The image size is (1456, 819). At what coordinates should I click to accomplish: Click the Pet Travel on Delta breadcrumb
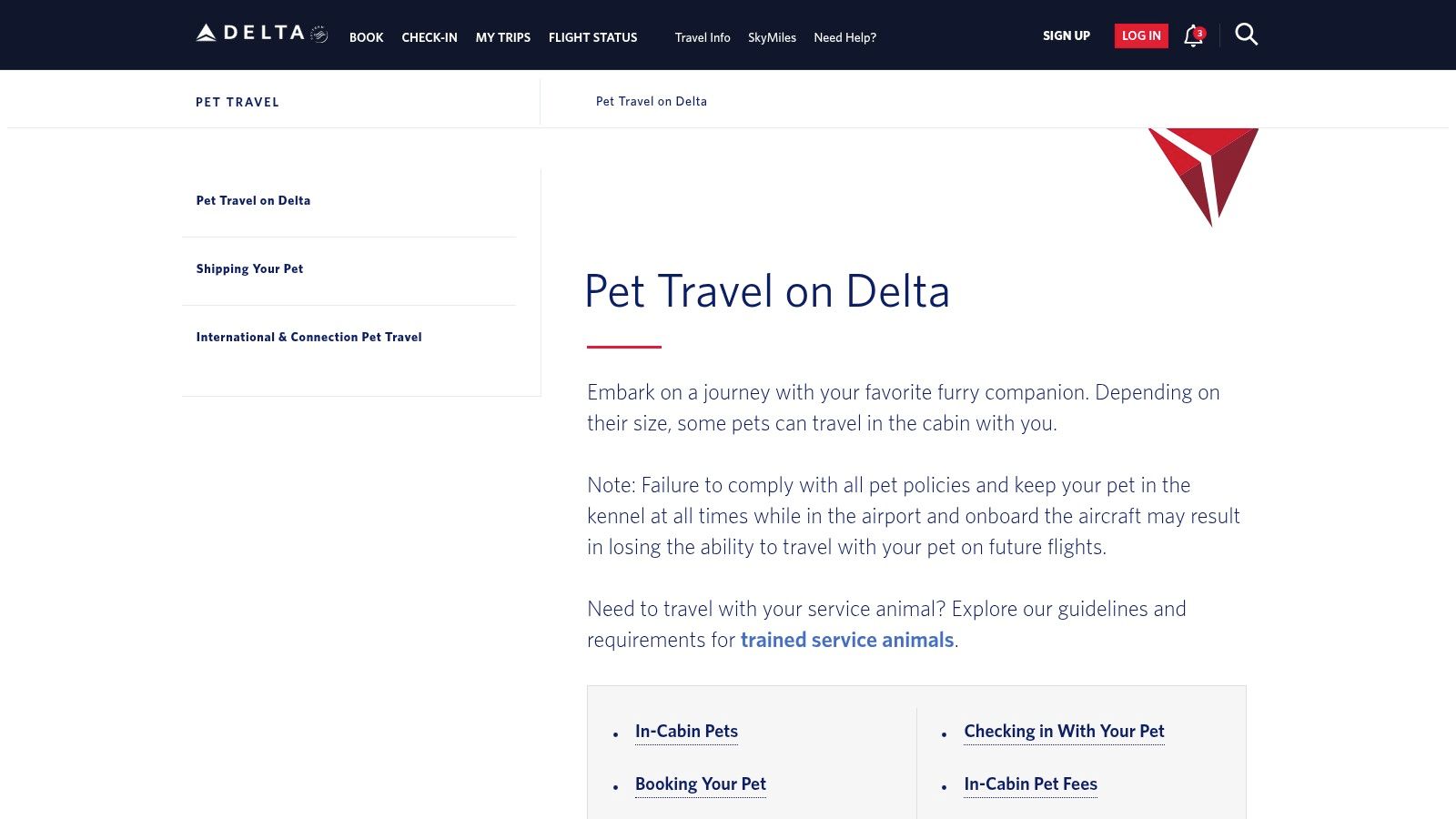point(651,101)
